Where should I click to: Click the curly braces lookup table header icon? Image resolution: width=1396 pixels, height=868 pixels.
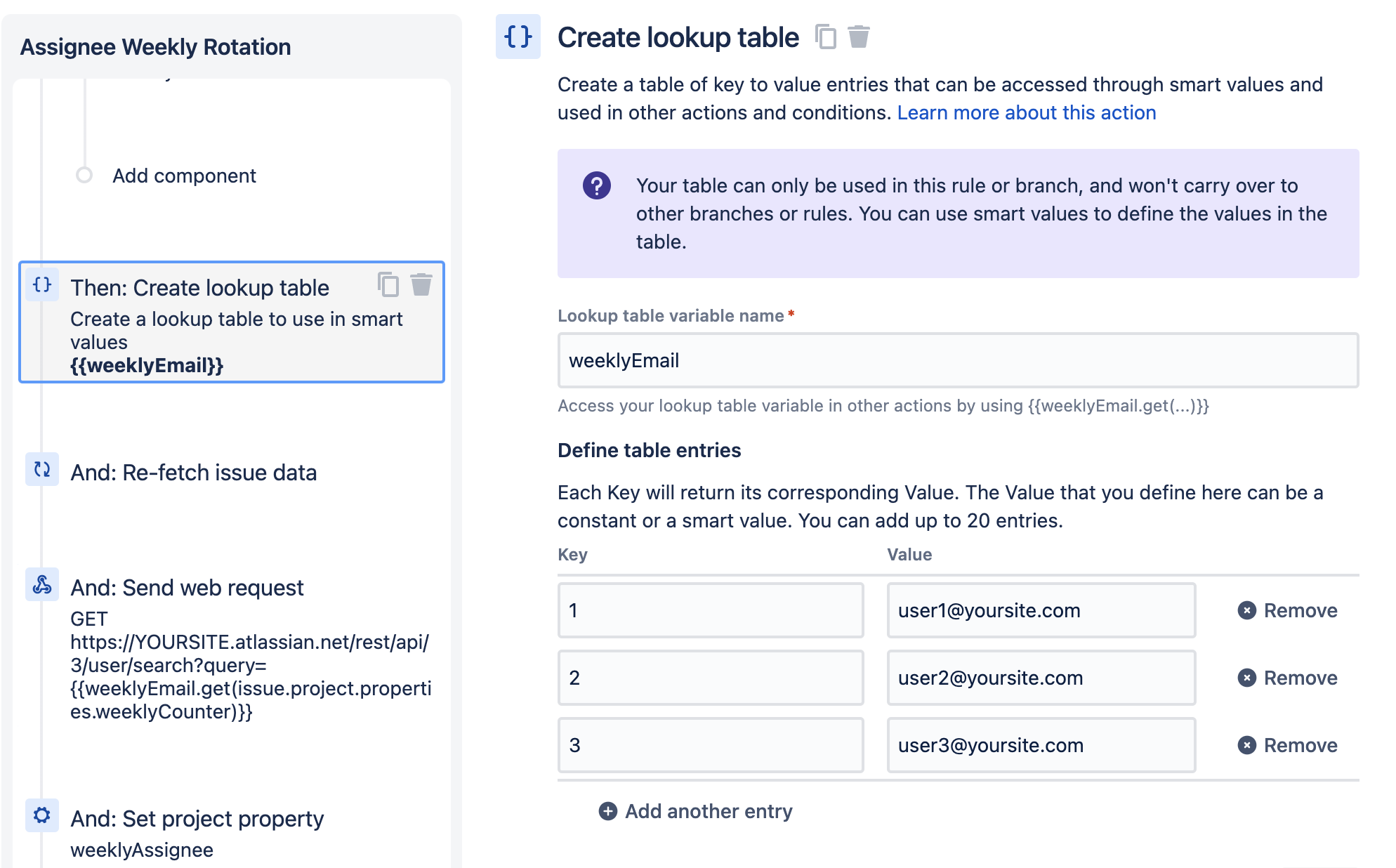(518, 37)
